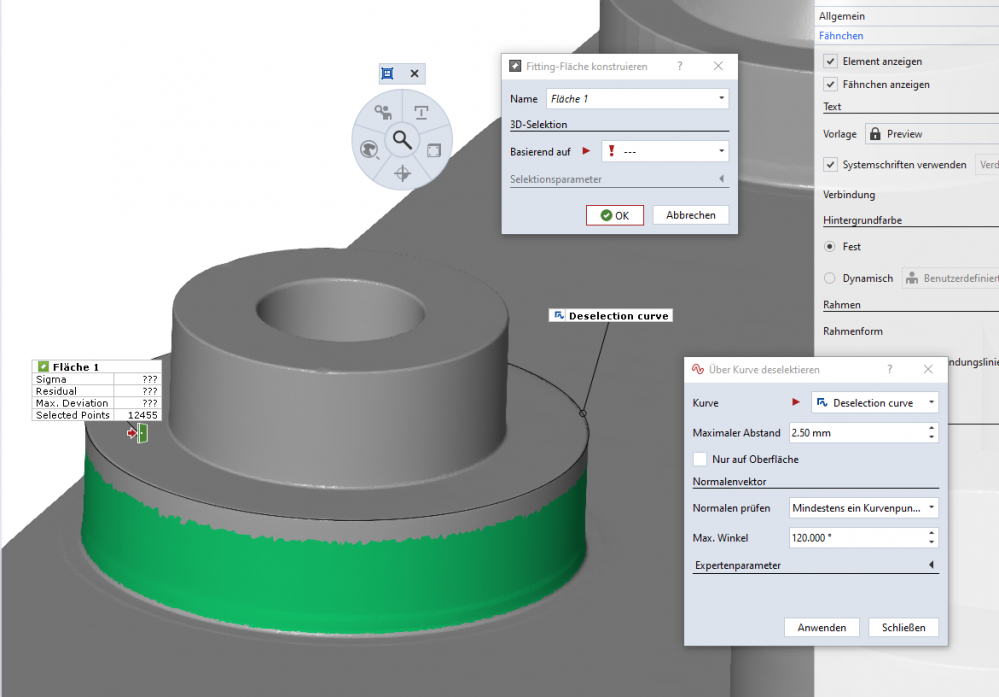Select the person-shaped icon in radial menu

pos(382,112)
